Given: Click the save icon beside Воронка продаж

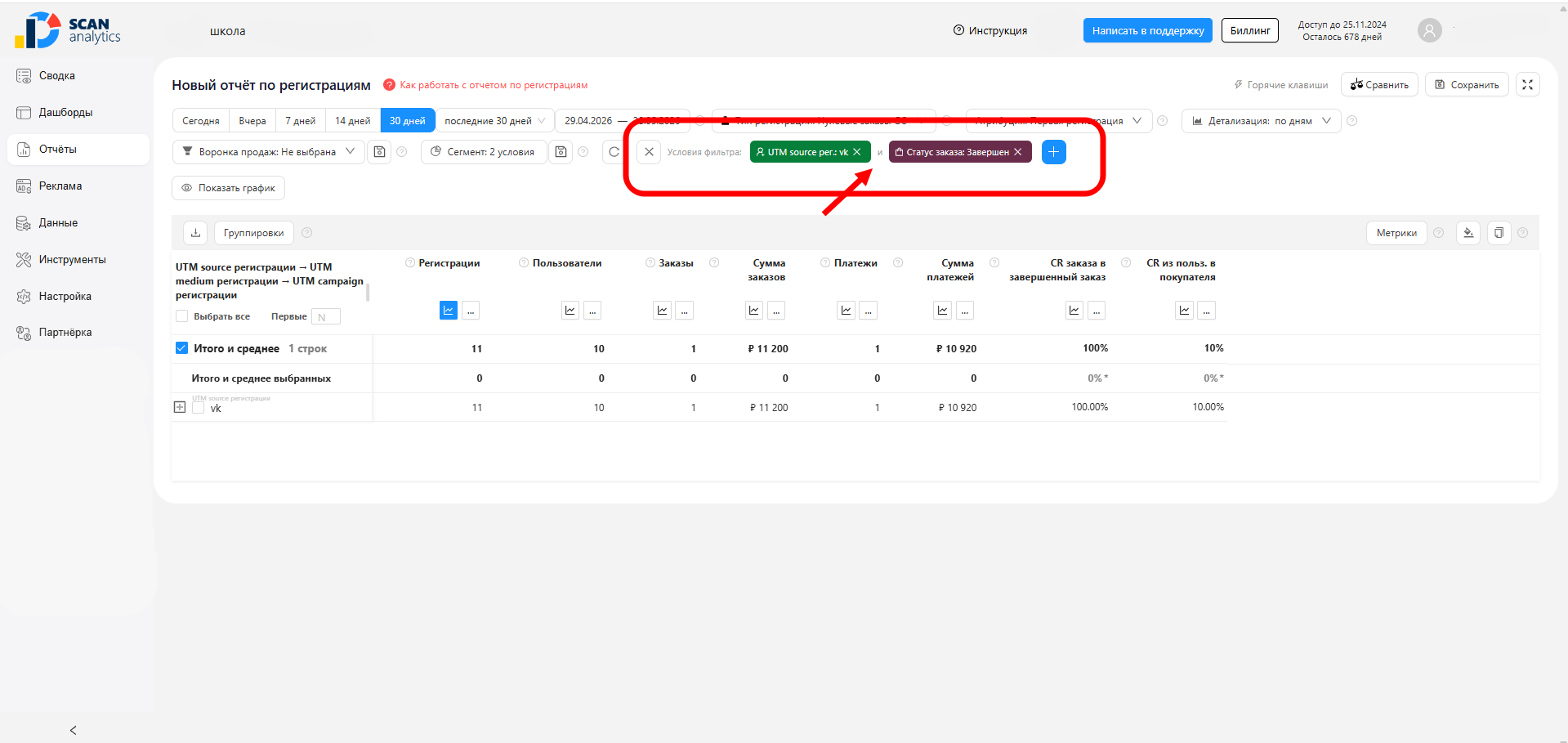Looking at the screenshot, I should coord(379,152).
